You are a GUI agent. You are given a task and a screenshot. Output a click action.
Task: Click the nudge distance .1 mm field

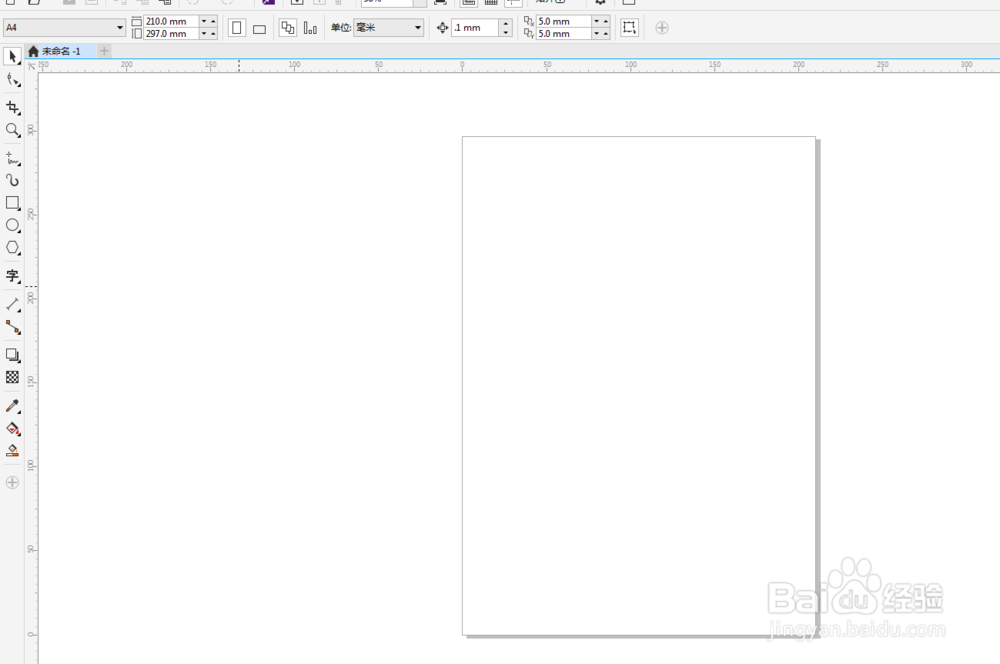click(475, 27)
